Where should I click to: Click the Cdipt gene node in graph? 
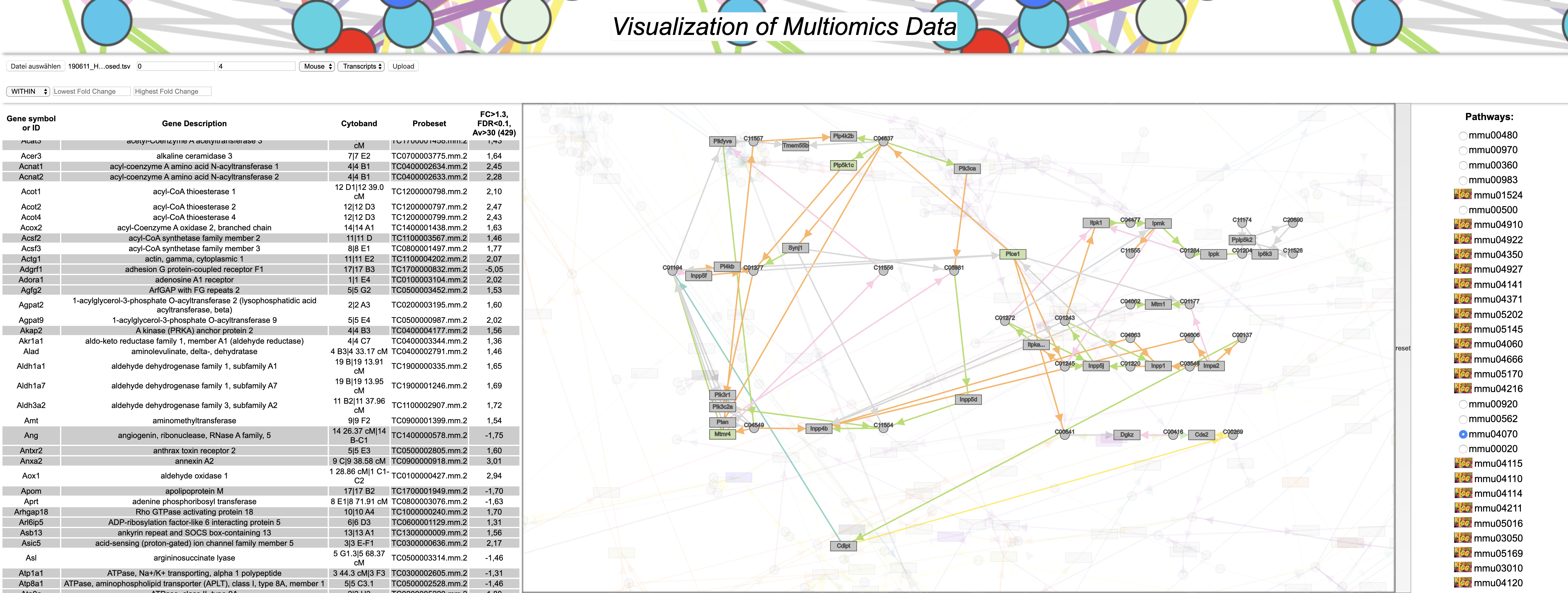click(843, 546)
